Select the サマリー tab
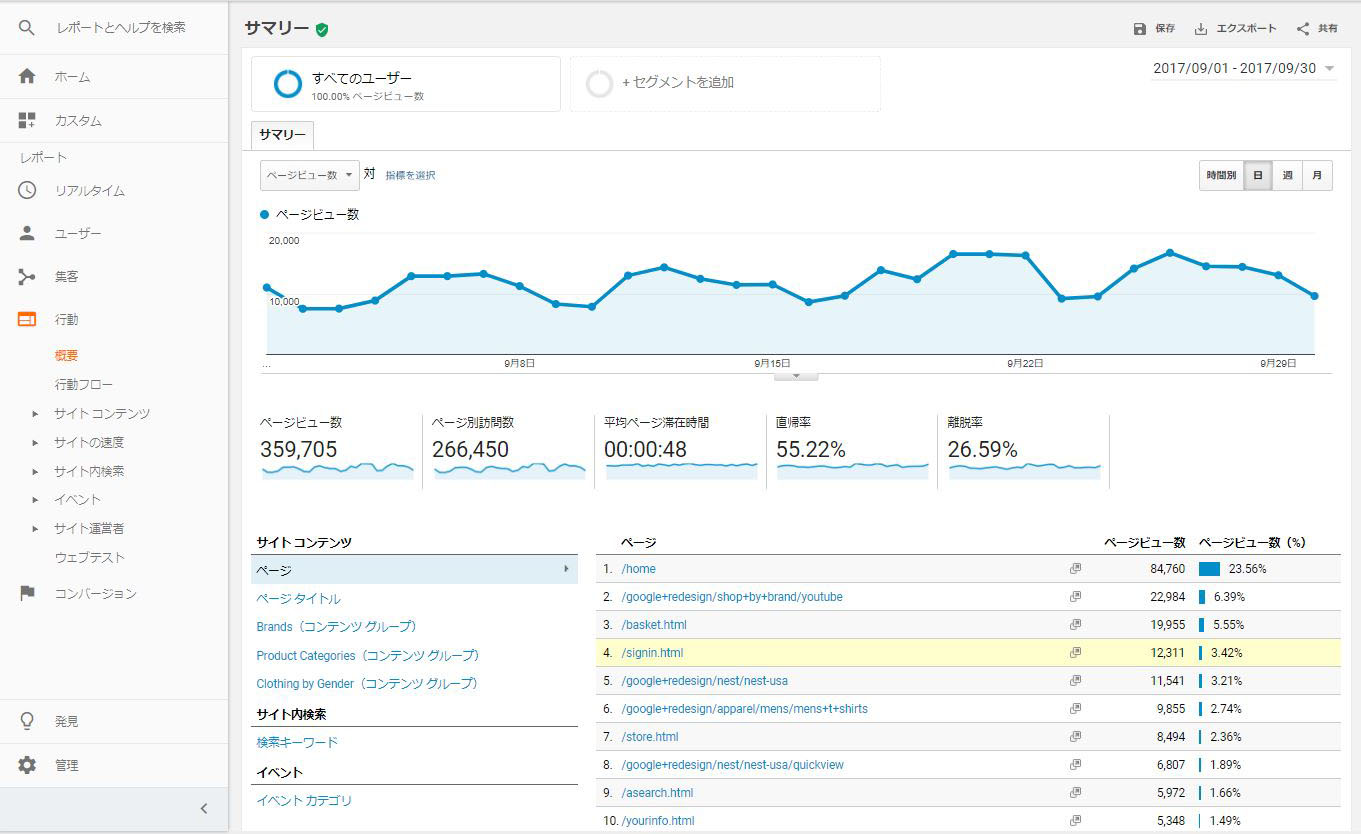The height and width of the screenshot is (834, 1361). coord(283,135)
